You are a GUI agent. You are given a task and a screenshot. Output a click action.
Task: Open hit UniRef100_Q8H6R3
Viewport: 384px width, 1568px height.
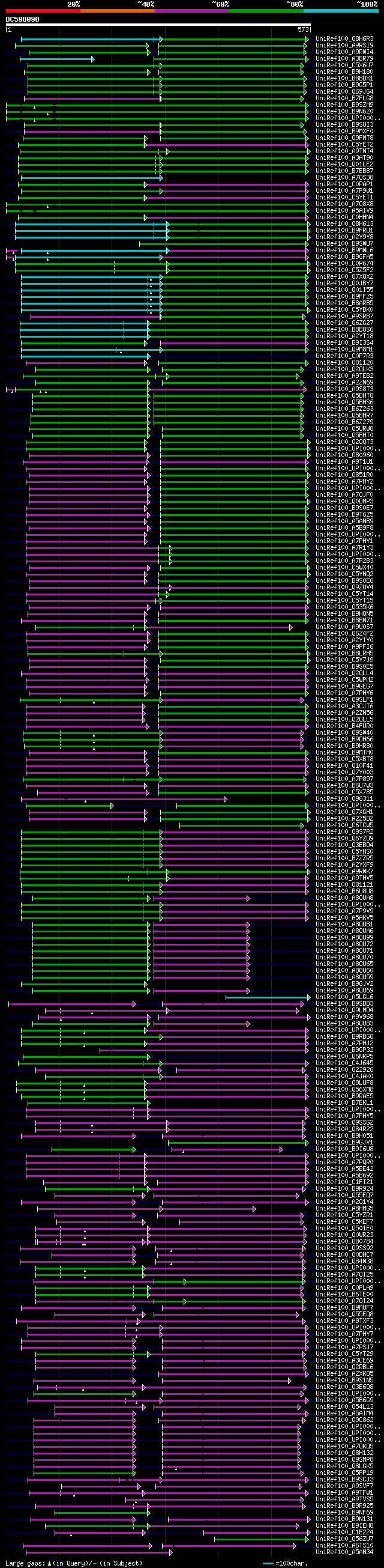(344, 39)
